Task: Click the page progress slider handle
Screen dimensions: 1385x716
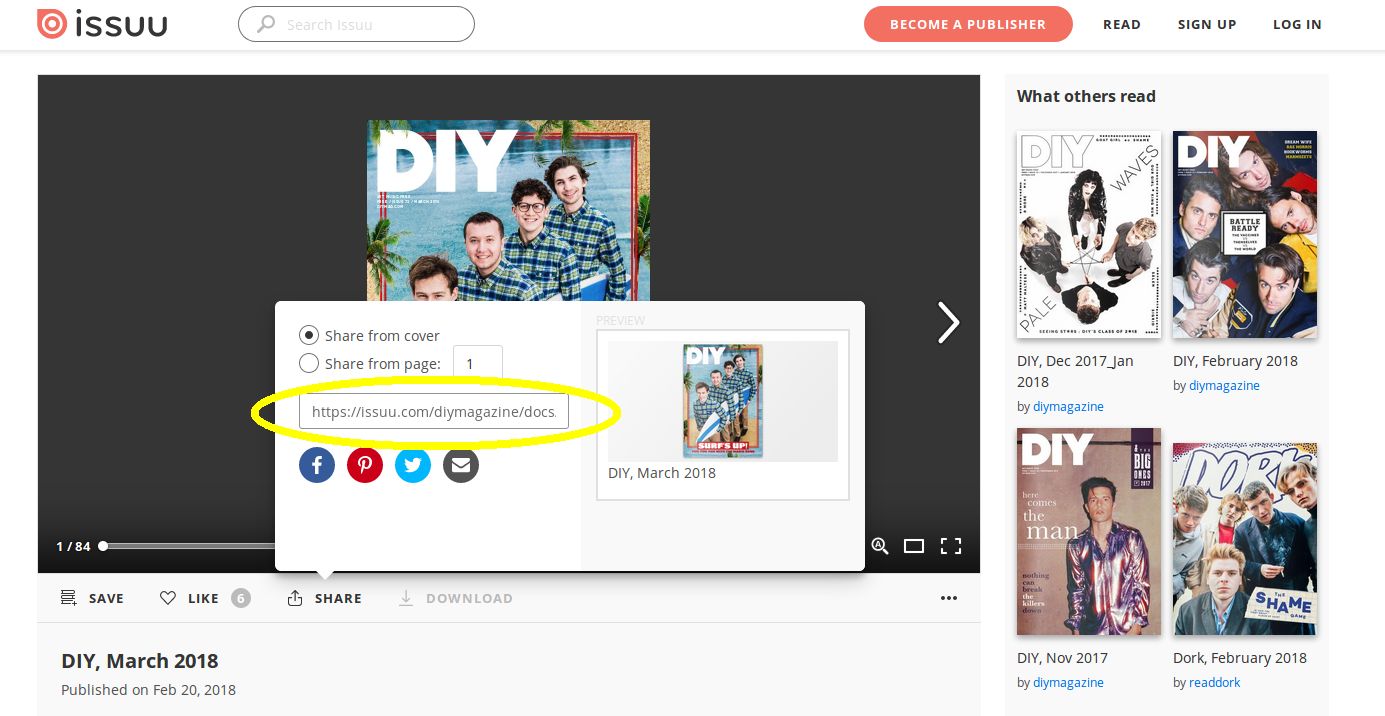Action: point(103,546)
